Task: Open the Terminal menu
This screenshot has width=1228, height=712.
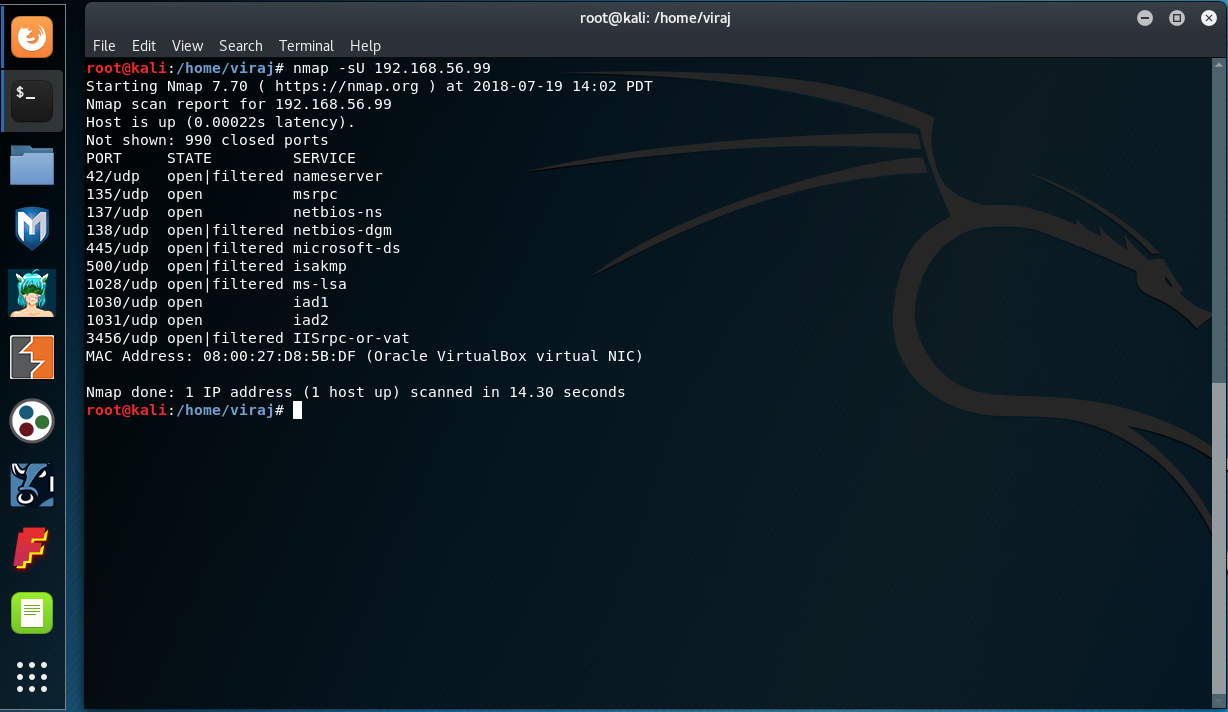Action: pyautogui.click(x=306, y=46)
